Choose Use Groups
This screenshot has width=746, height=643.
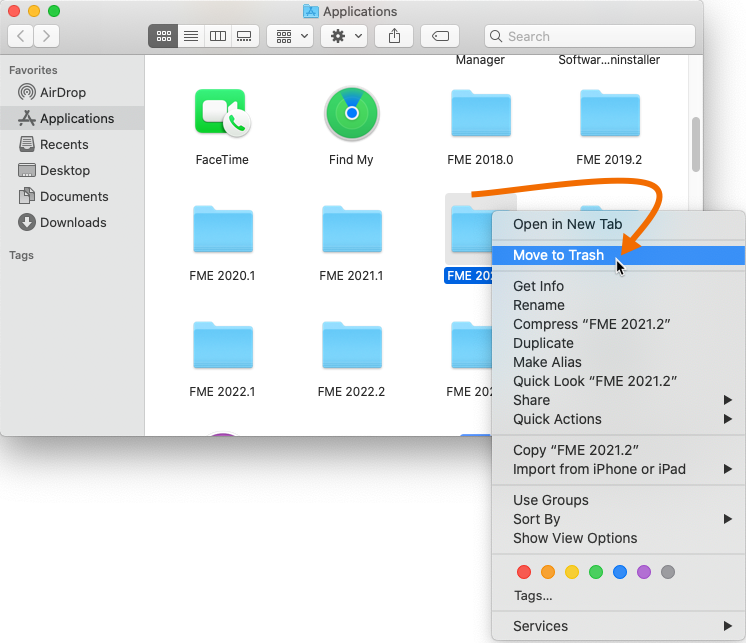pyautogui.click(x=618, y=500)
